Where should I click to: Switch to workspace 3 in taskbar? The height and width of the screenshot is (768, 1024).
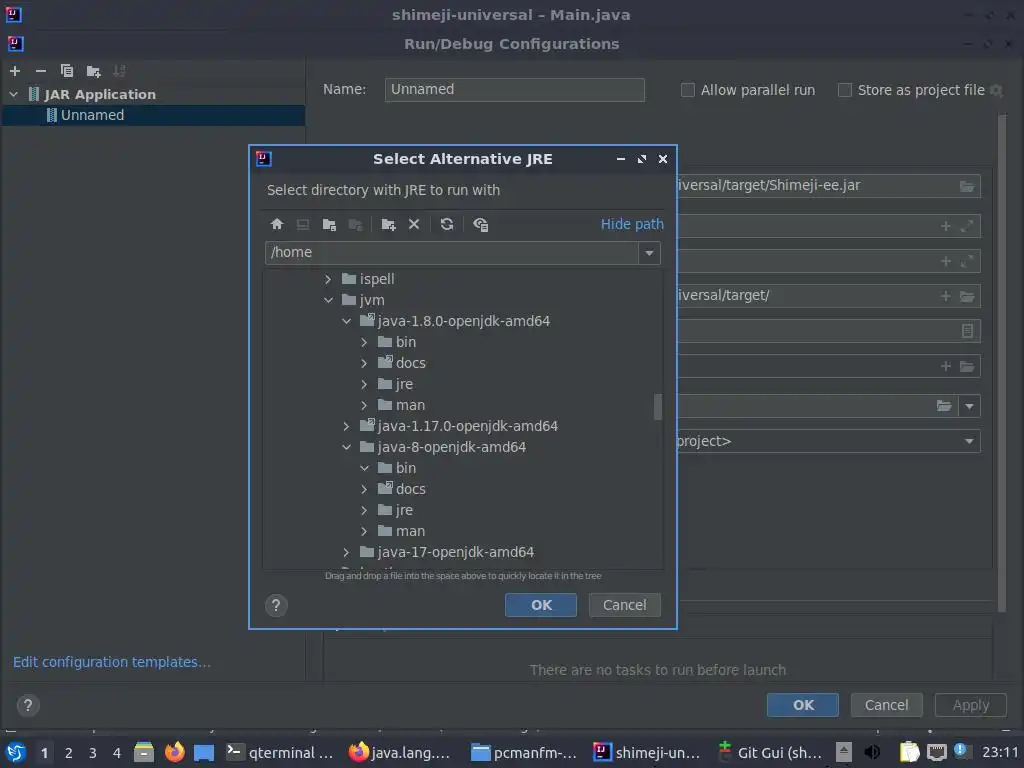click(93, 753)
